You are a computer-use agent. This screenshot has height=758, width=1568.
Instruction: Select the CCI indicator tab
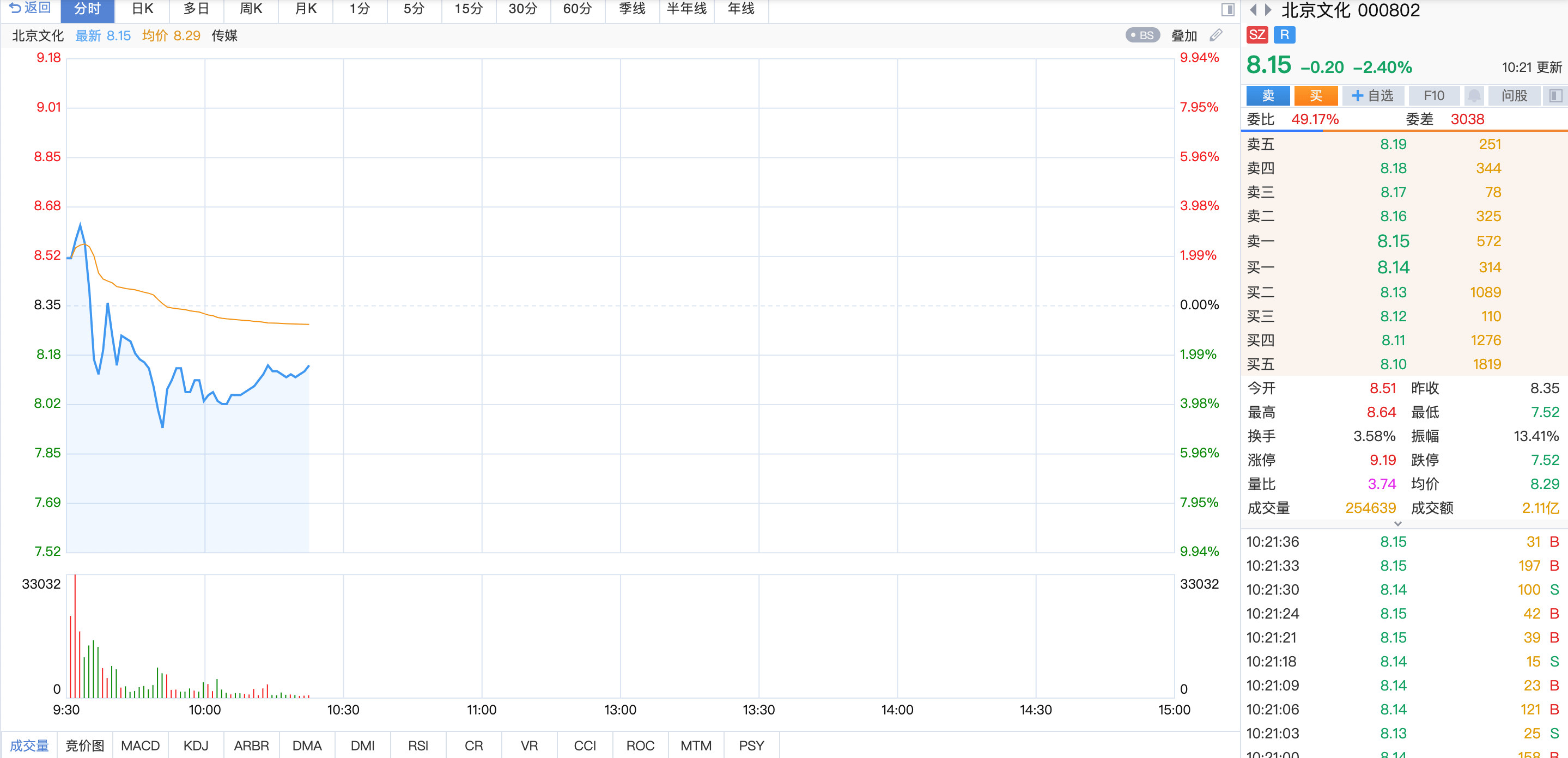click(585, 745)
